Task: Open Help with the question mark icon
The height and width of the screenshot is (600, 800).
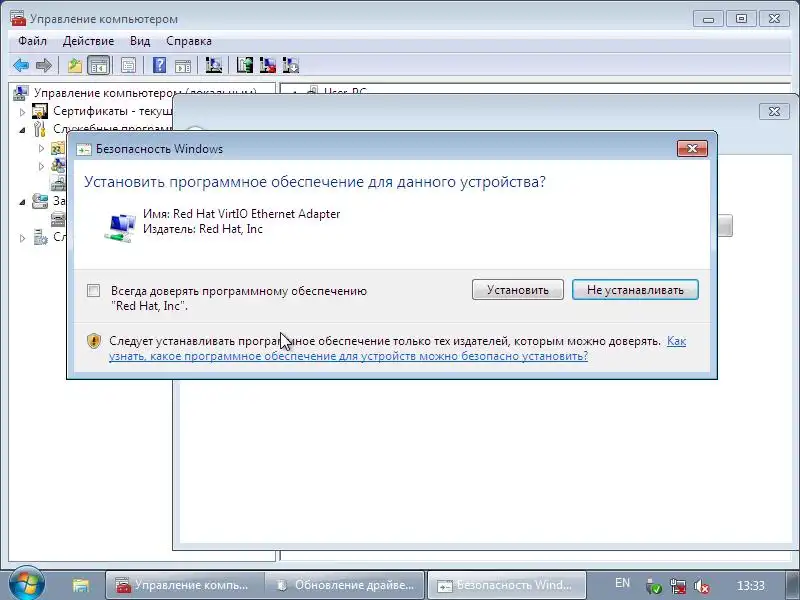Action: (159, 65)
